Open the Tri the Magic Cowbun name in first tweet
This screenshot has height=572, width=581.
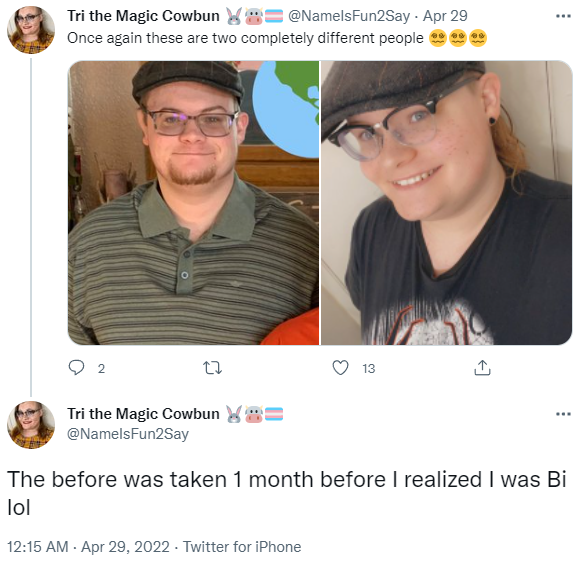click(x=143, y=16)
